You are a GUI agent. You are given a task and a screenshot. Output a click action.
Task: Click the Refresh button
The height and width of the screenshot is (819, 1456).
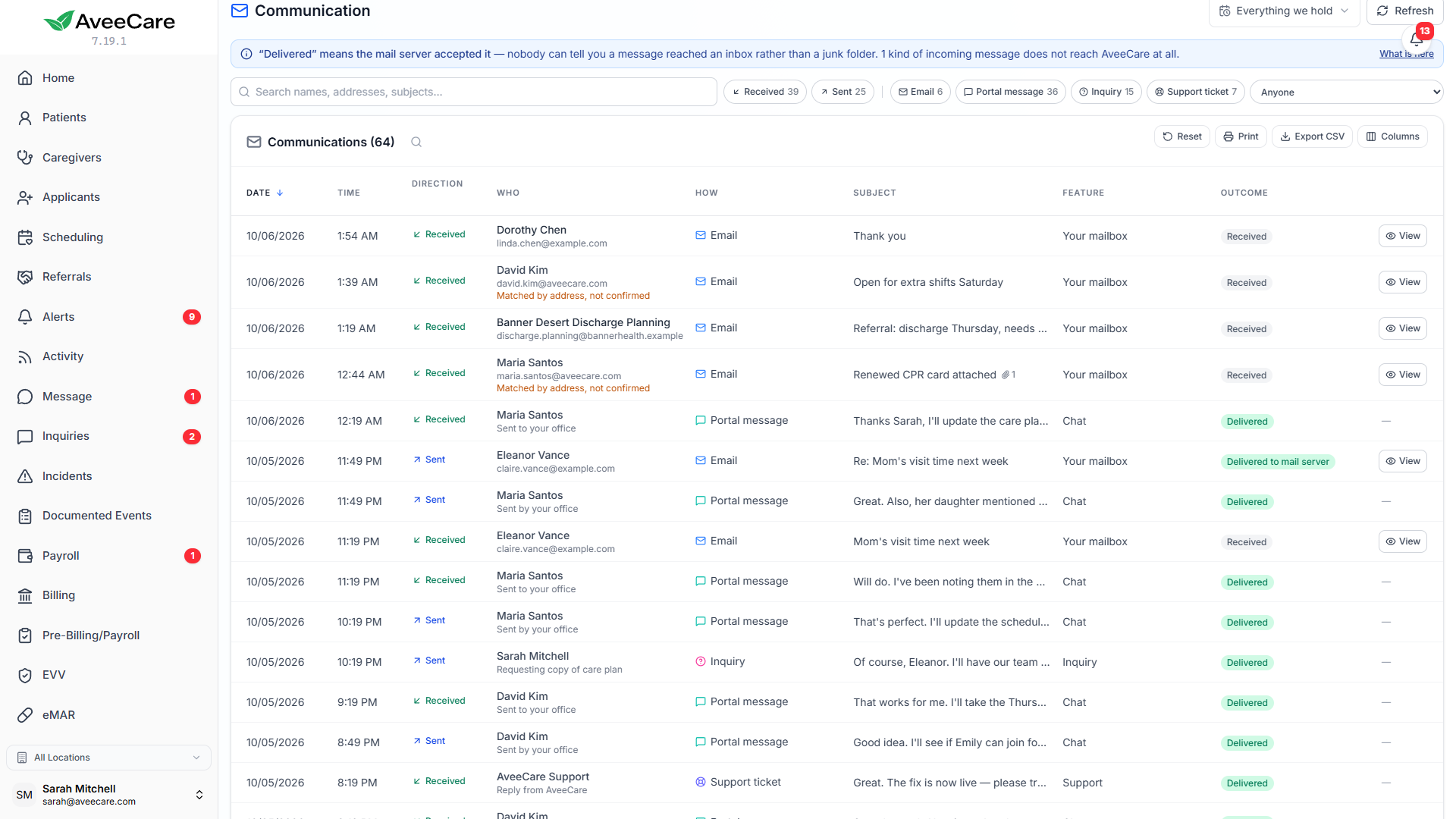(1404, 11)
